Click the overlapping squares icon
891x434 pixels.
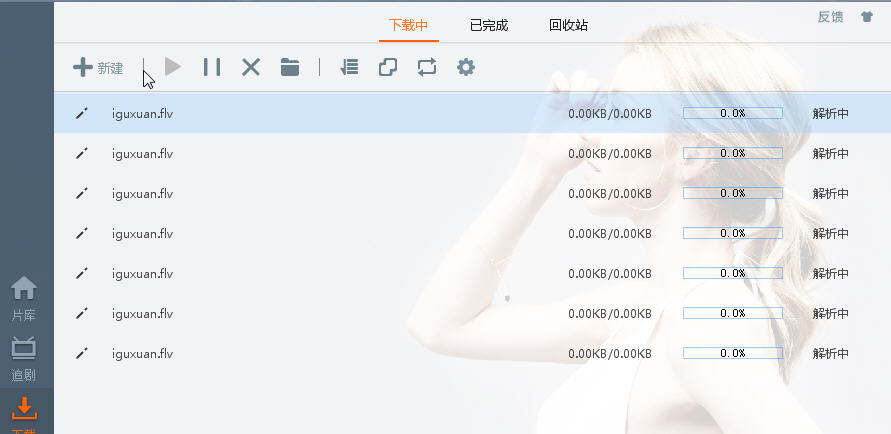388,67
